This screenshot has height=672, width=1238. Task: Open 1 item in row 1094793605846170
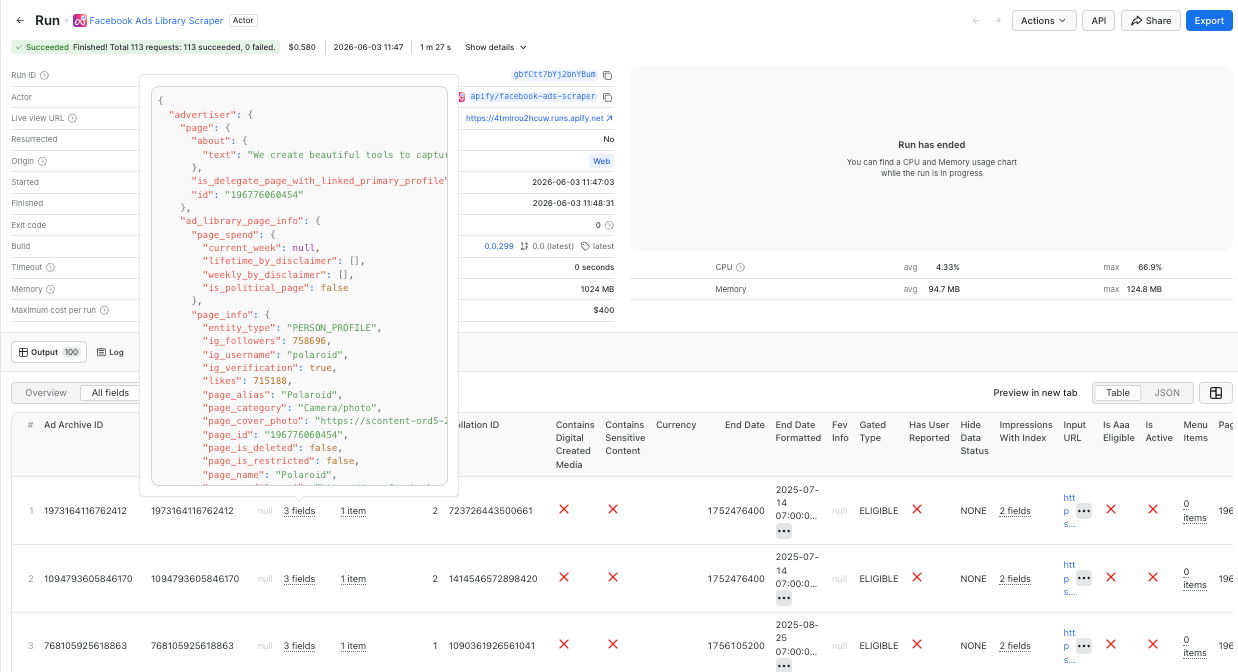pos(353,578)
